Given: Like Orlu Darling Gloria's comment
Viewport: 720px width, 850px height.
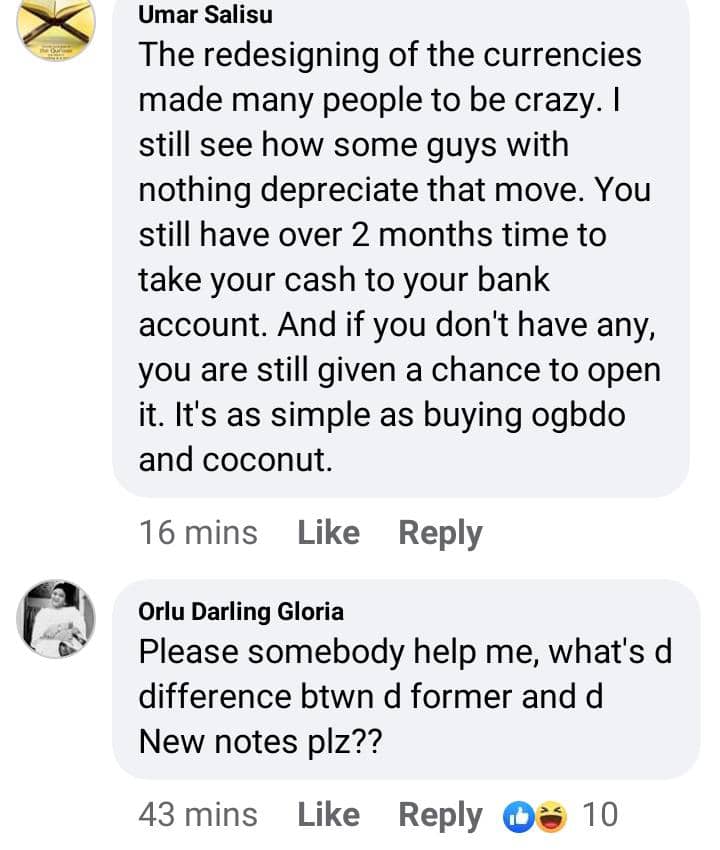Looking at the screenshot, I should click(x=328, y=815).
